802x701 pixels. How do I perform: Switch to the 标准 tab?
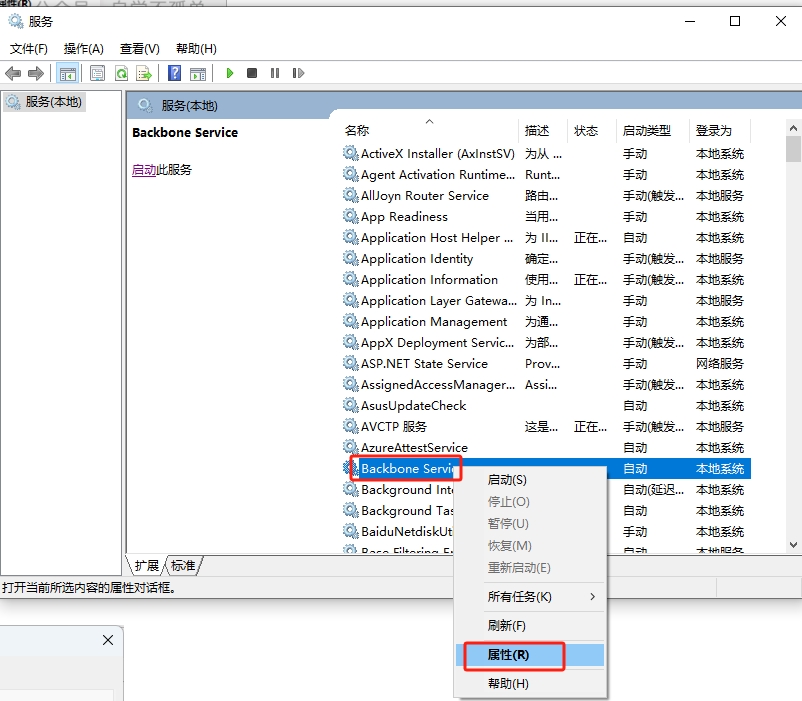click(x=184, y=565)
